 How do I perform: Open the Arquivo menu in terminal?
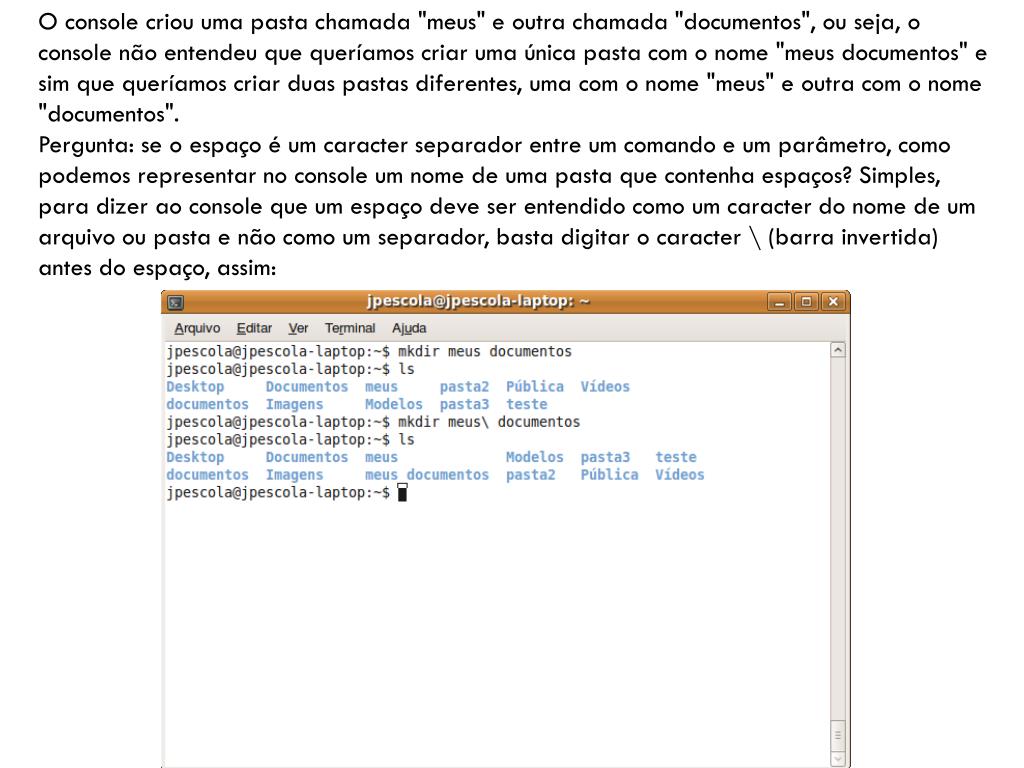(x=197, y=328)
